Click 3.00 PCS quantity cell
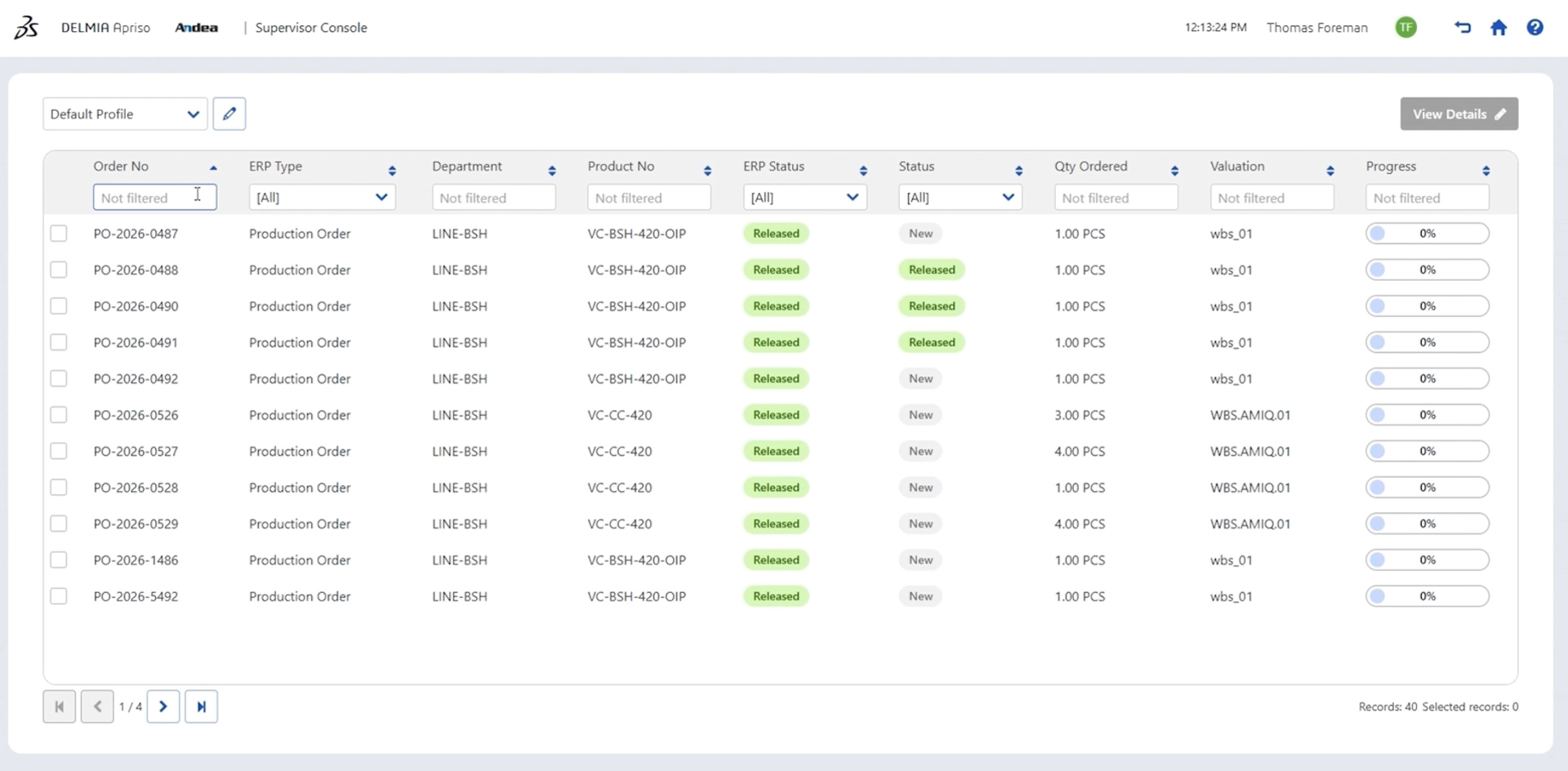This screenshot has height=771, width=1568. coord(1080,415)
